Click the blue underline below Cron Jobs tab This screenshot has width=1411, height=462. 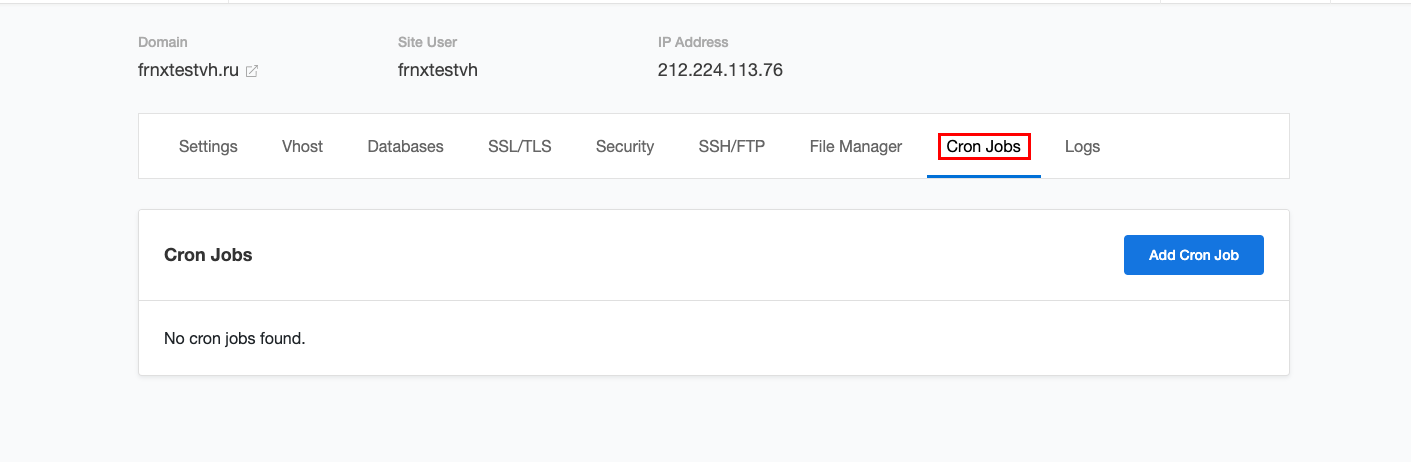click(x=984, y=176)
